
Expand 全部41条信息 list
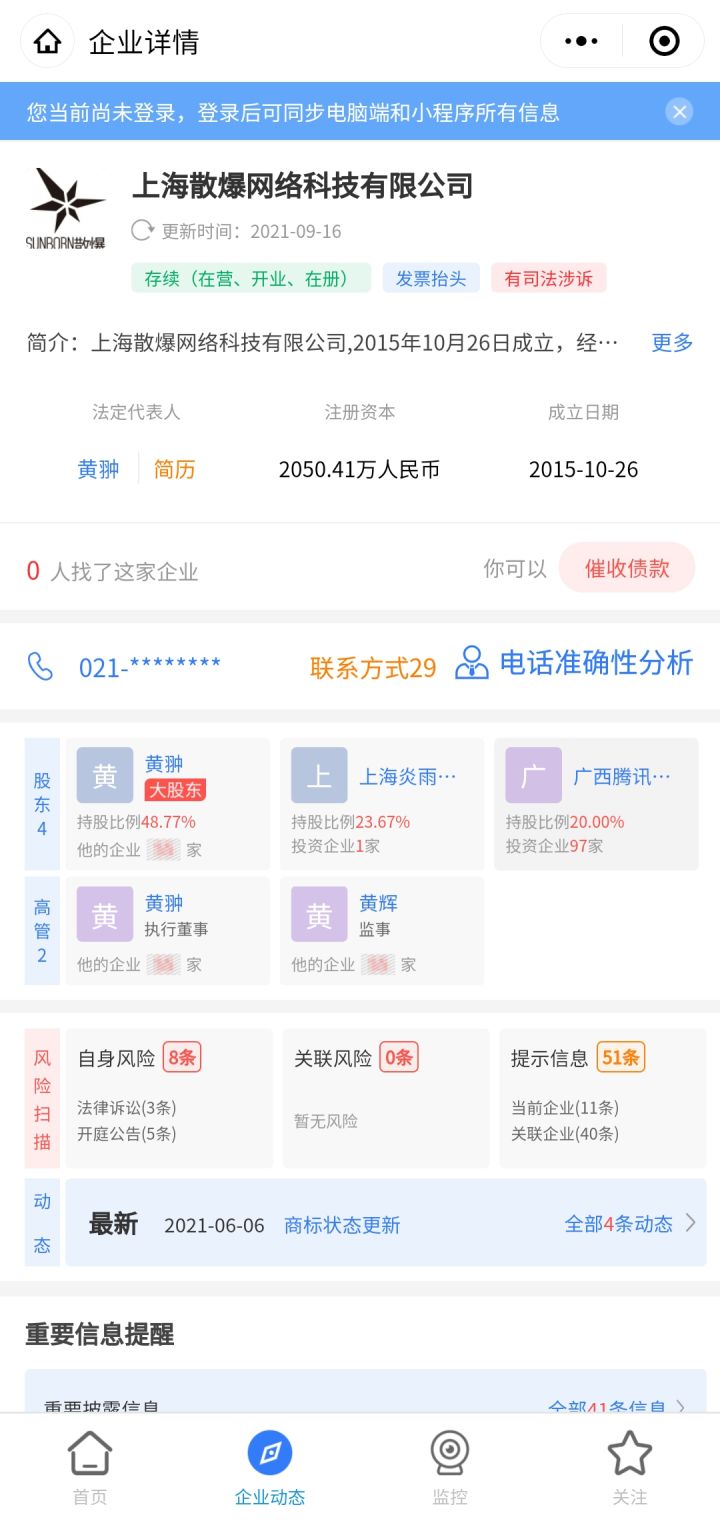click(x=617, y=1407)
